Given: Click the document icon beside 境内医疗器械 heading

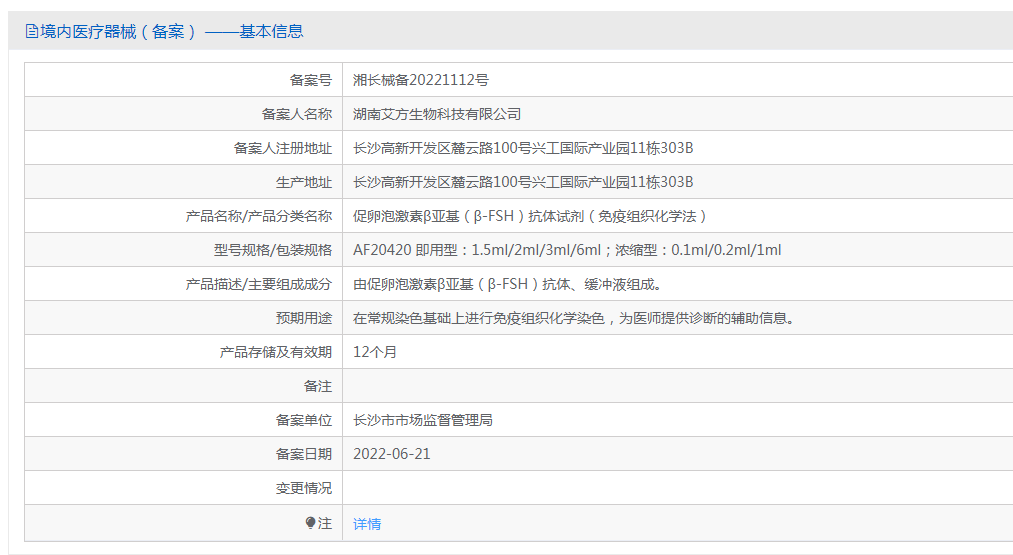Looking at the screenshot, I should (x=31, y=31).
